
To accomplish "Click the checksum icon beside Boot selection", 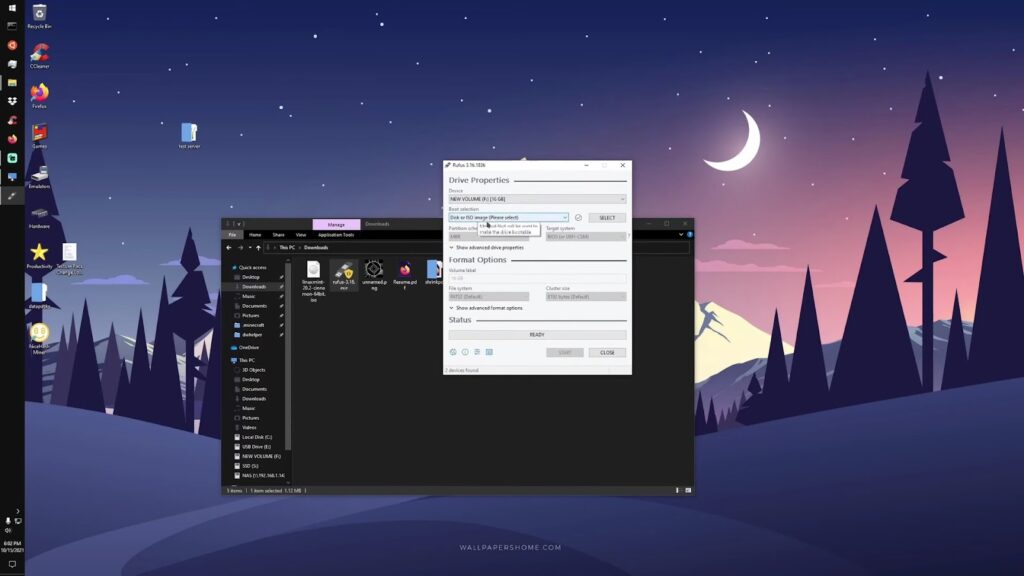I will pyautogui.click(x=579, y=217).
